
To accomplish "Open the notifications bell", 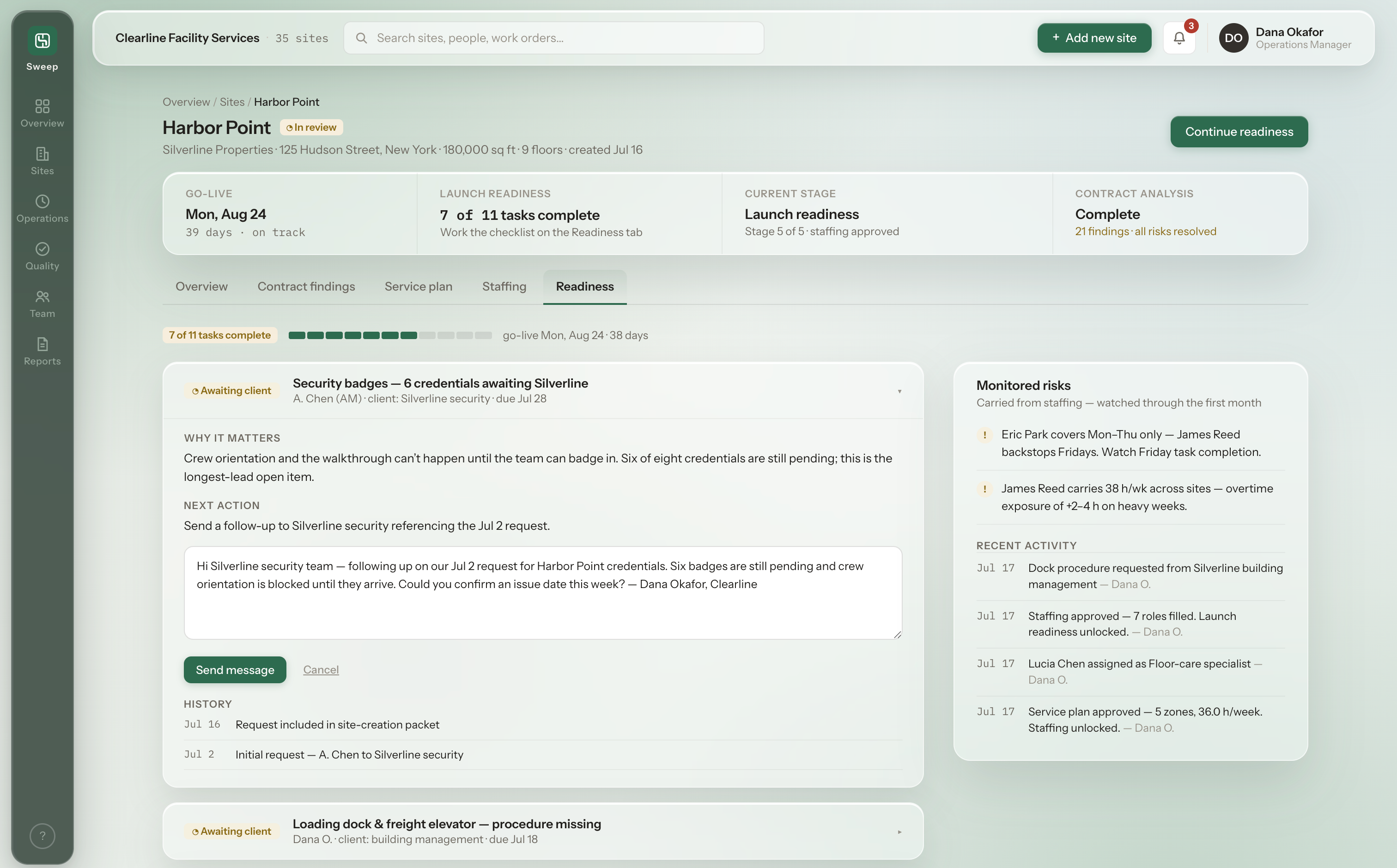I will coord(1179,38).
